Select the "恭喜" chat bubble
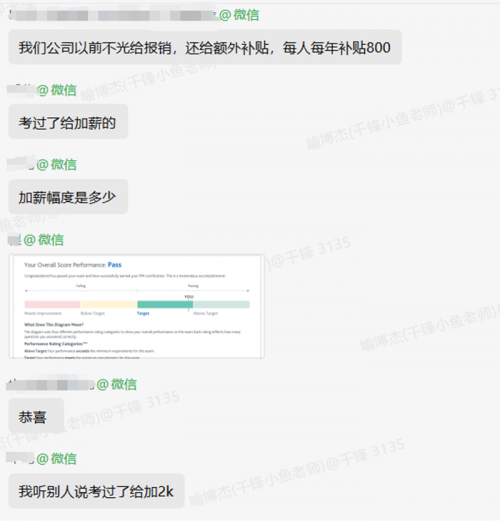 [36, 416]
